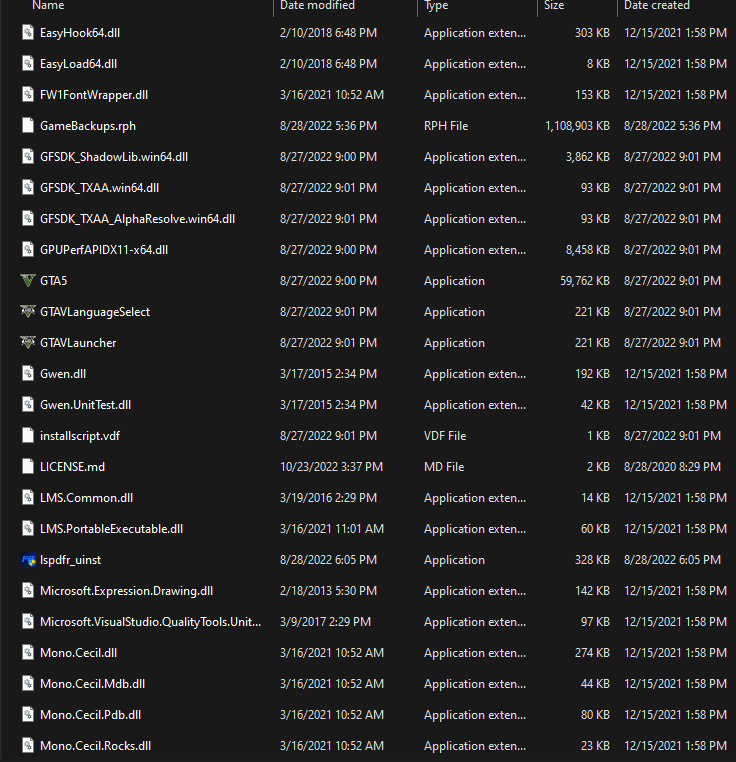
Task: Click the RPH File type cell
Action: [446, 126]
